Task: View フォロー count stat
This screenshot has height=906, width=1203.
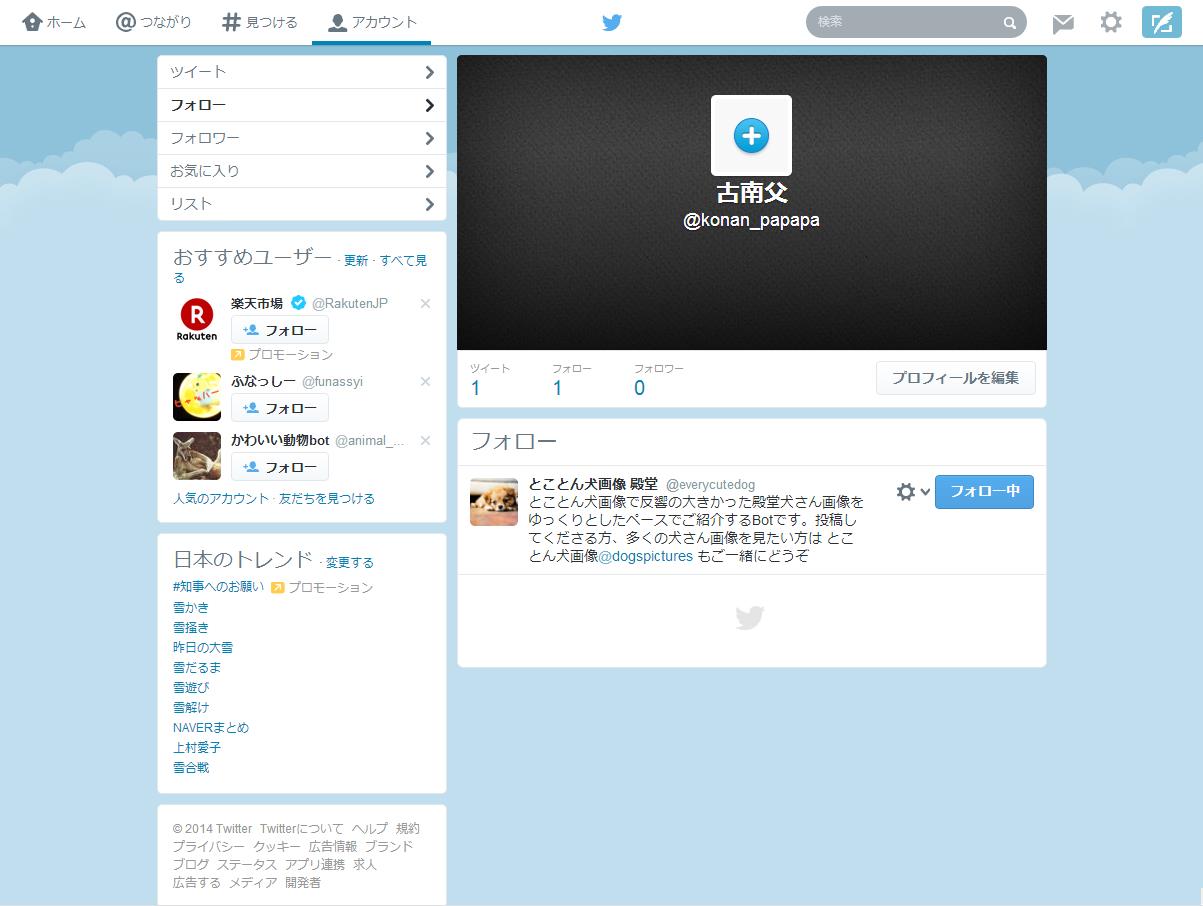Action: coord(572,380)
